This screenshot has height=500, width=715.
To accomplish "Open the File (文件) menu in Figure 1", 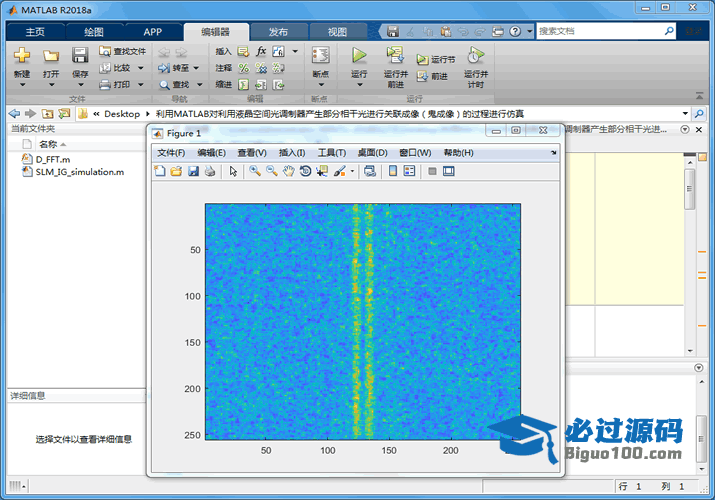I will click(171, 153).
